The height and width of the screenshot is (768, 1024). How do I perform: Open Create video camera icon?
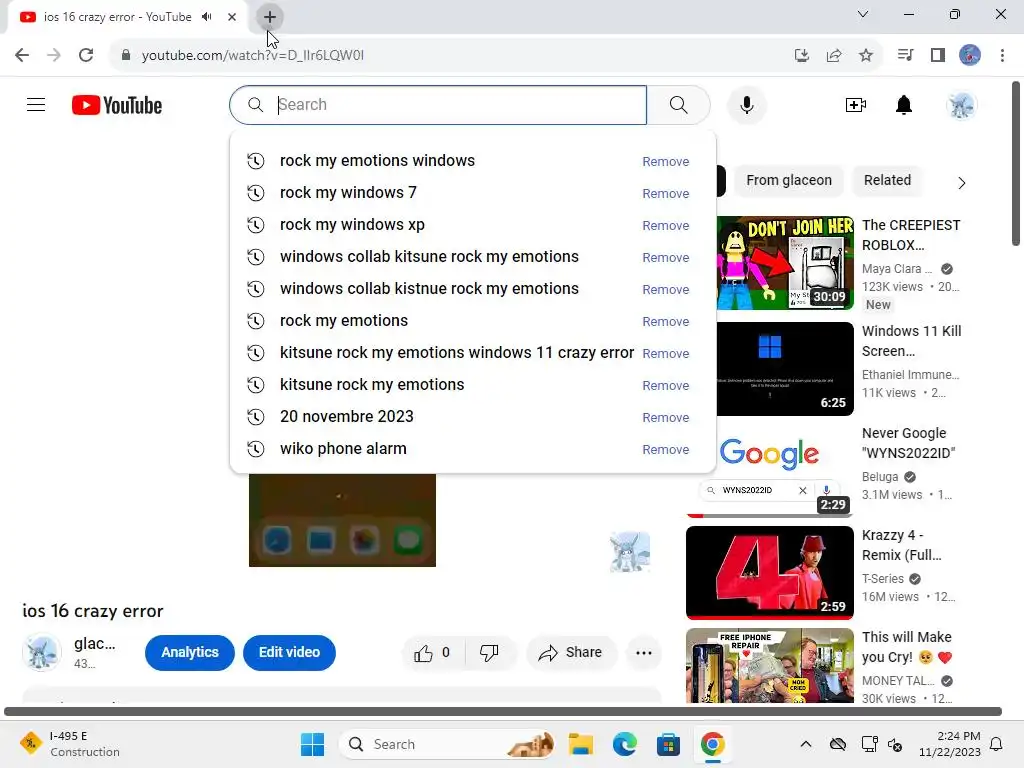pos(856,105)
